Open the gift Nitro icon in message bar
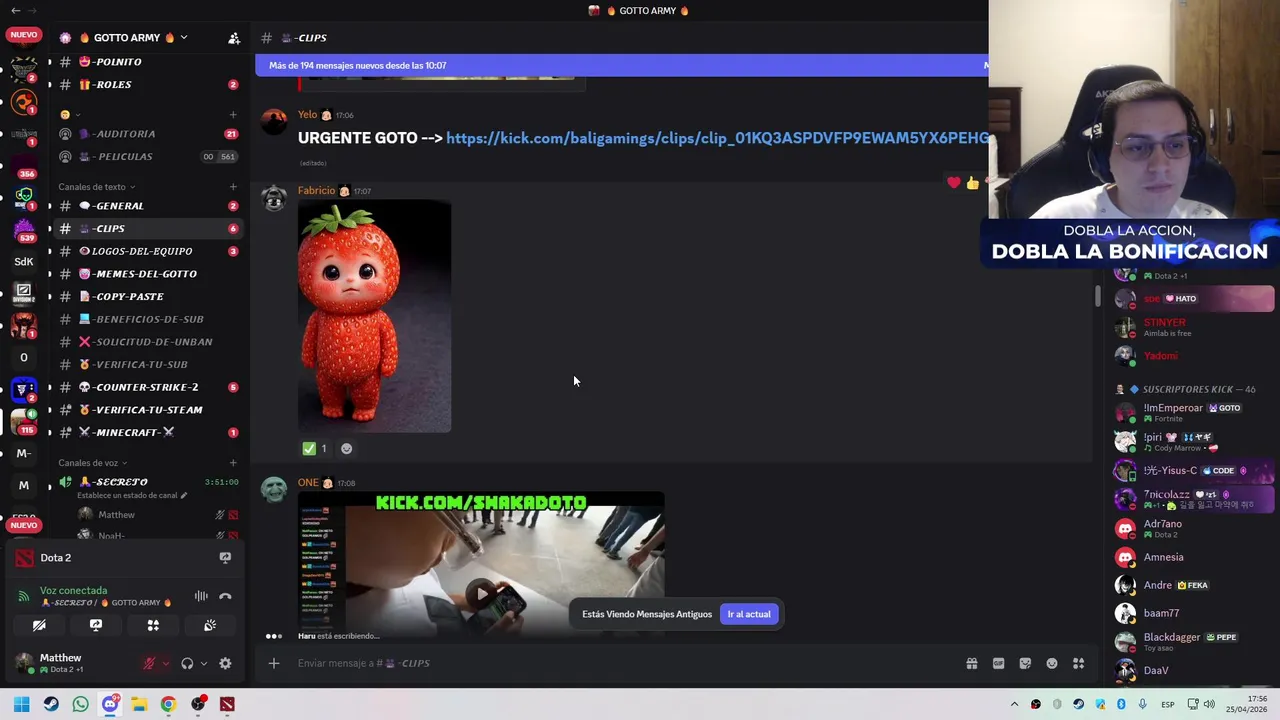Image resolution: width=1280 pixels, height=720 pixels. [971, 663]
